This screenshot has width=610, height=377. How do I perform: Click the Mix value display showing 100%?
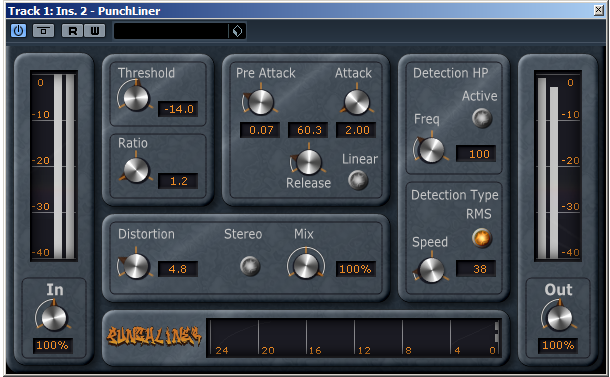356,269
